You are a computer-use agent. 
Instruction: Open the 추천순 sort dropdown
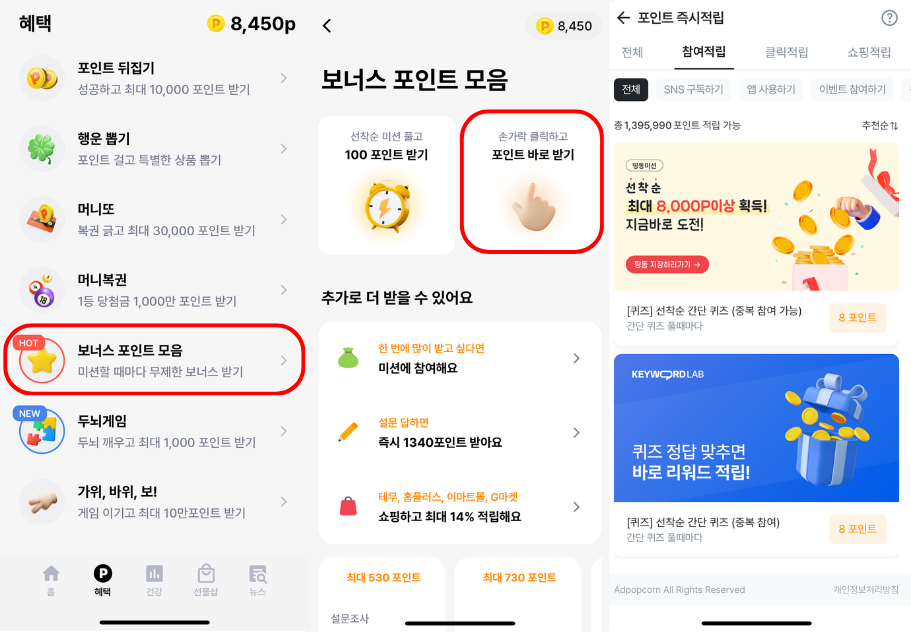[x=880, y=125]
